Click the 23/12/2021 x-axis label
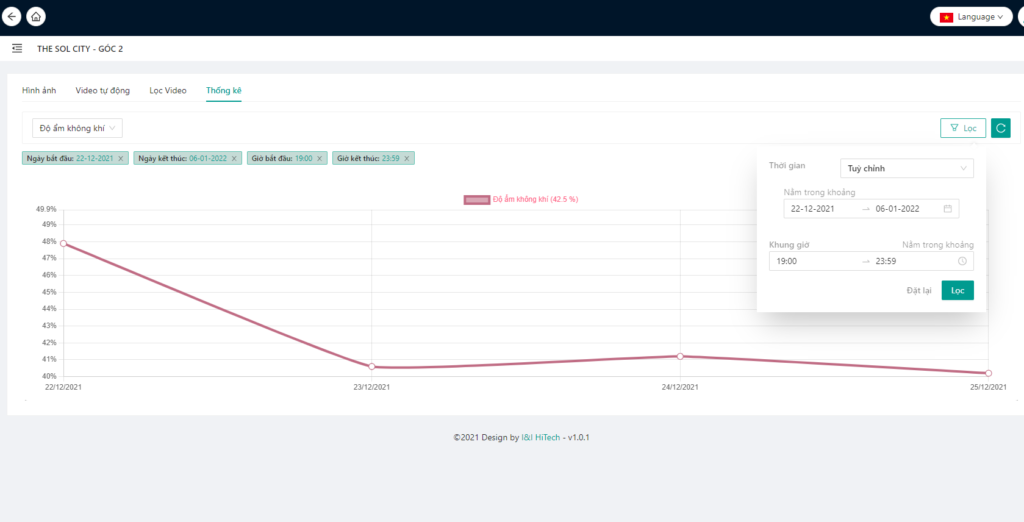The height and width of the screenshot is (522, 1024). tap(372, 387)
